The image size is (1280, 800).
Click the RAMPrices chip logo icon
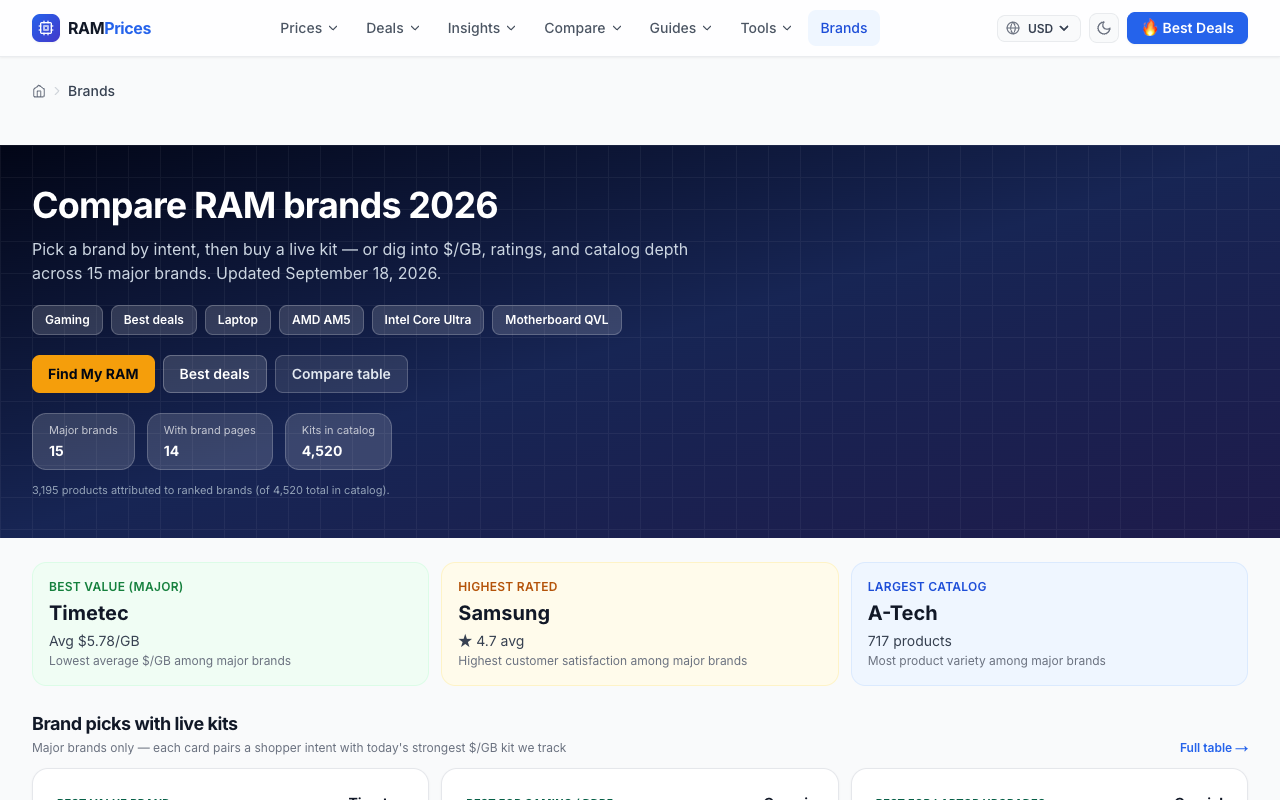click(46, 28)
